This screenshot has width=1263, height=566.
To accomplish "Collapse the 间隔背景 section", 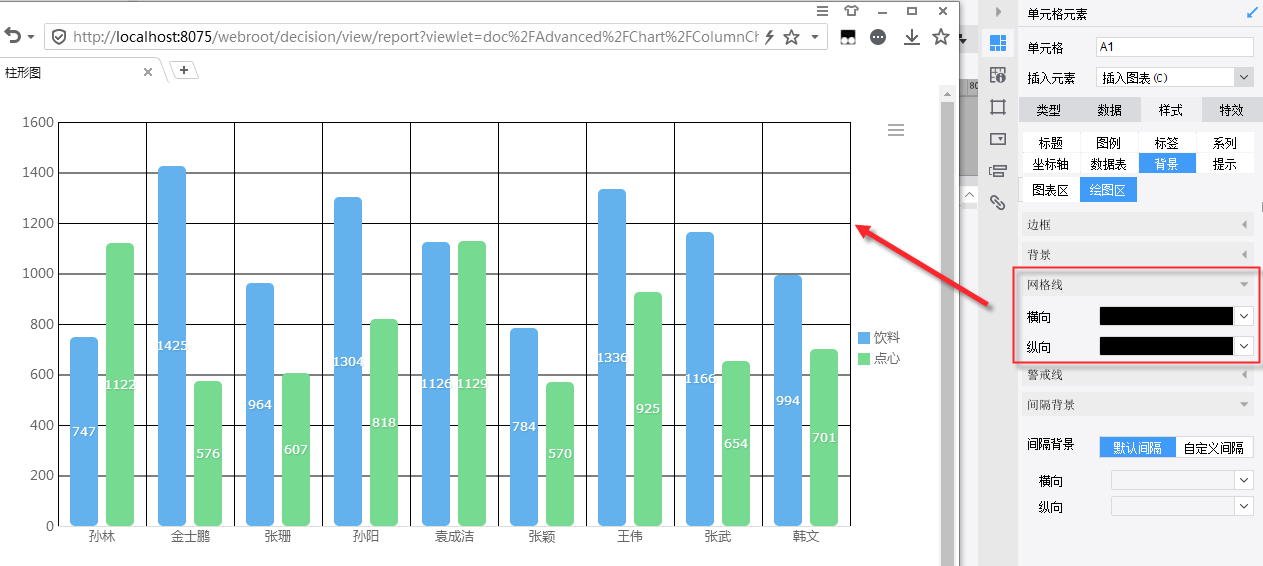I will 1138,405.
